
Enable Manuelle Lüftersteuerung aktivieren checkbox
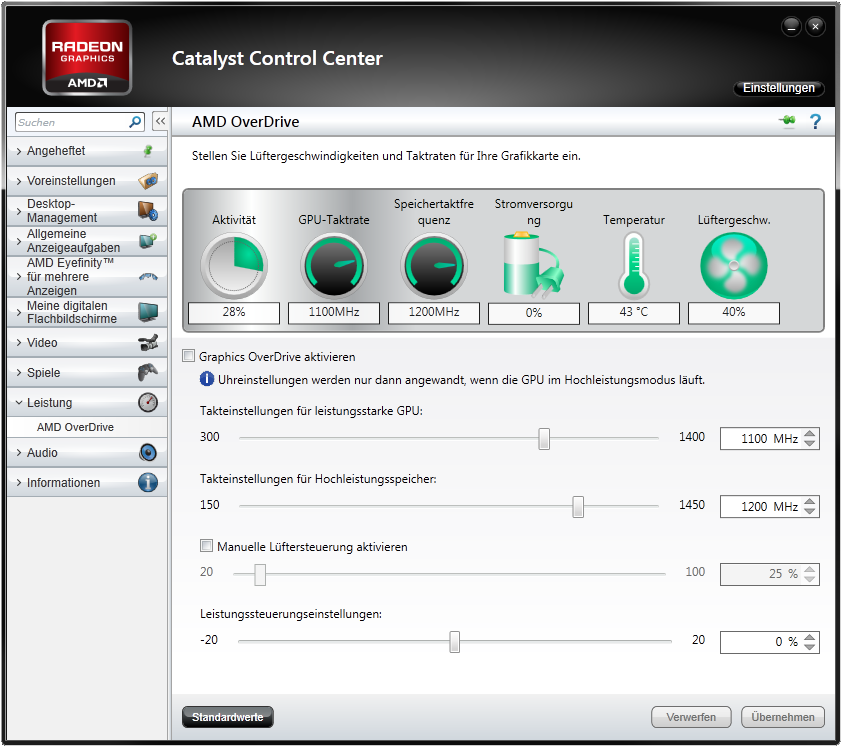pos(206,546)
